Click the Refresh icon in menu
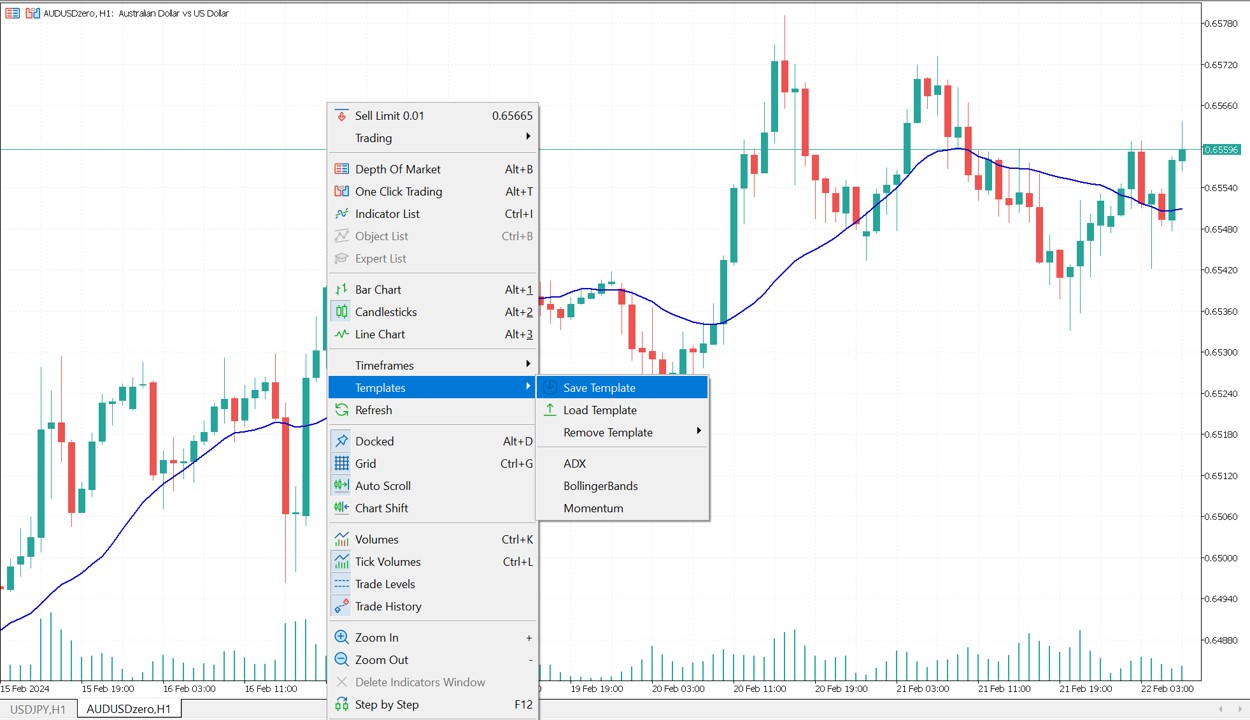Viewport: 1250px width, 720px height. 342,411
